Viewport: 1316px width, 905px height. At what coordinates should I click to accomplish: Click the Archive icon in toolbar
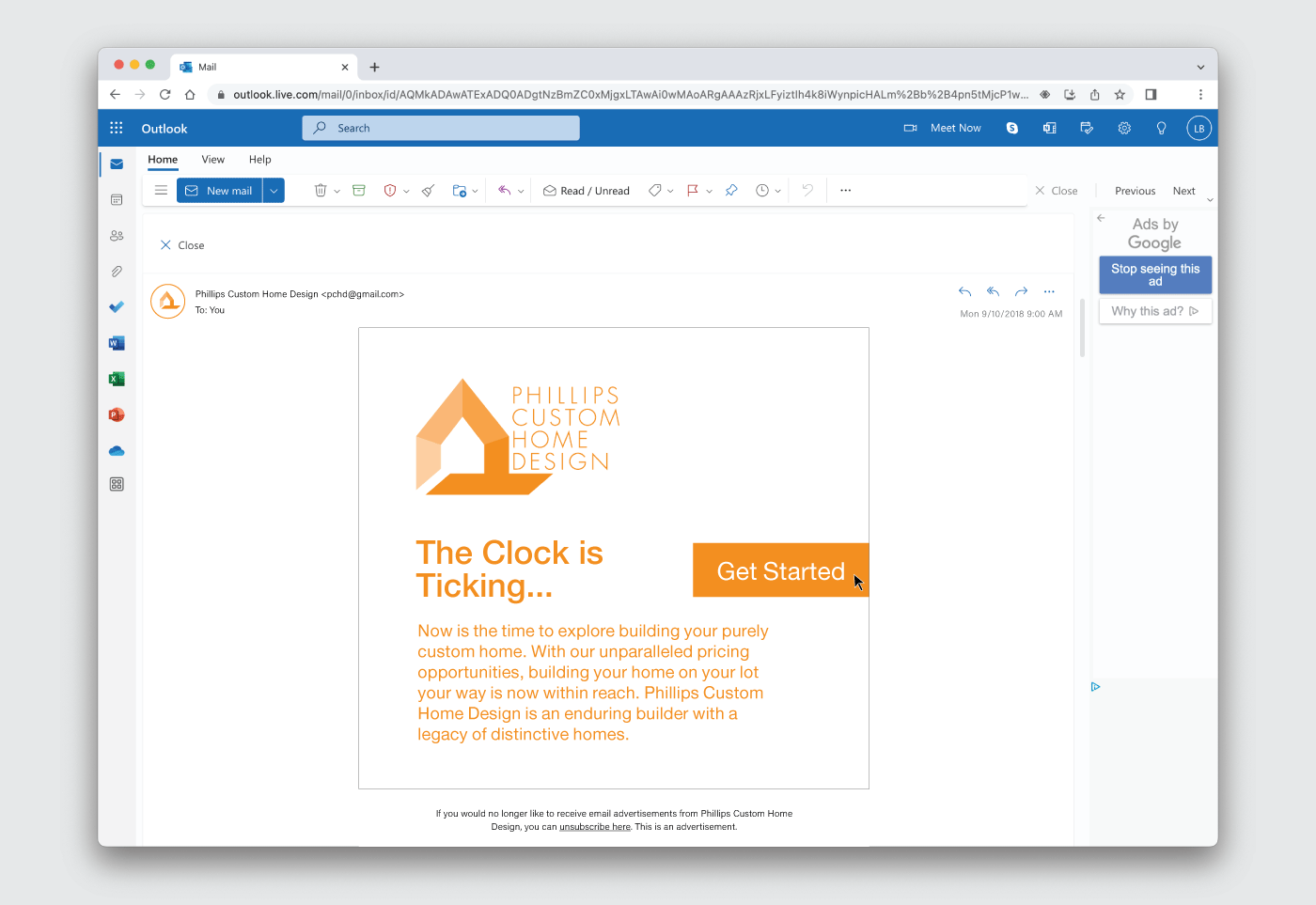point(358,191)
